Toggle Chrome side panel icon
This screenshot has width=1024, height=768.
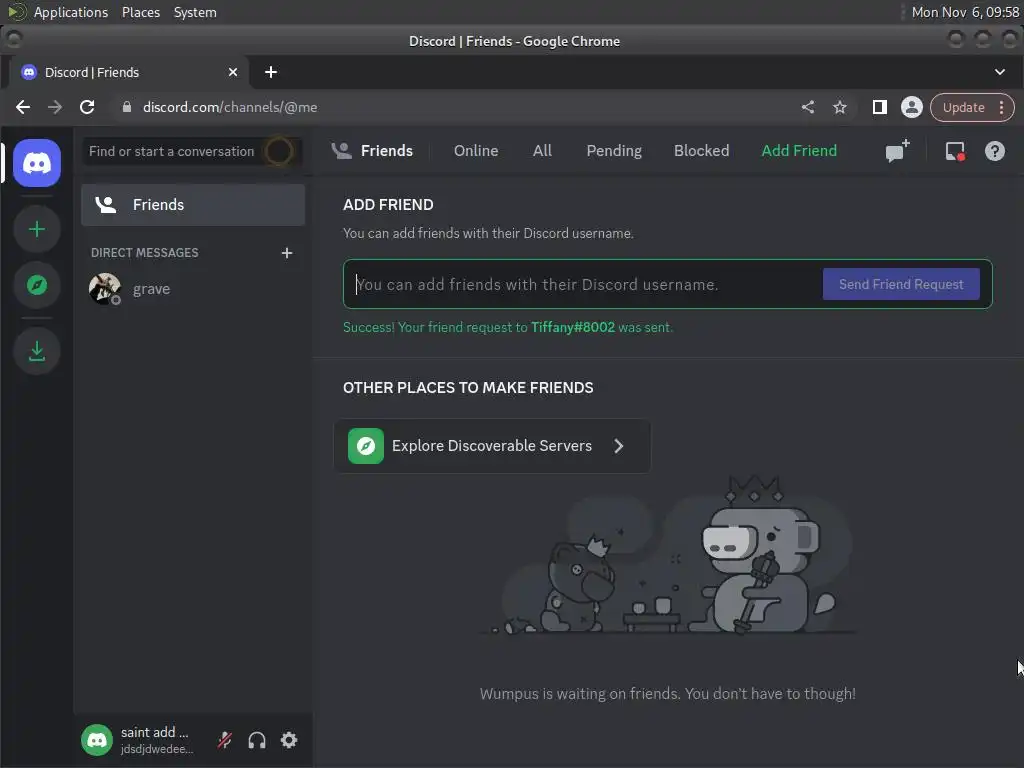coord(880,107)
